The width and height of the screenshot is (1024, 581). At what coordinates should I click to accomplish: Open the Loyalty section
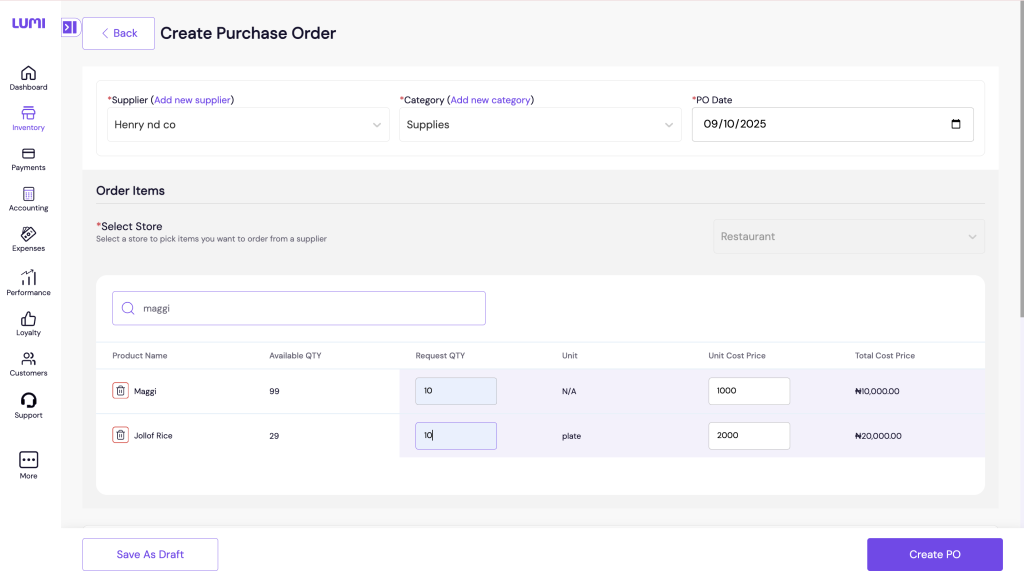[x=28, y=323]
